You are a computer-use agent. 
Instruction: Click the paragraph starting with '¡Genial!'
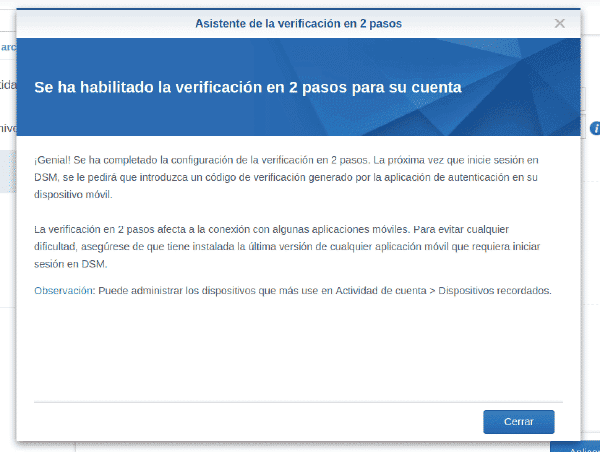(x=286, y=177)
